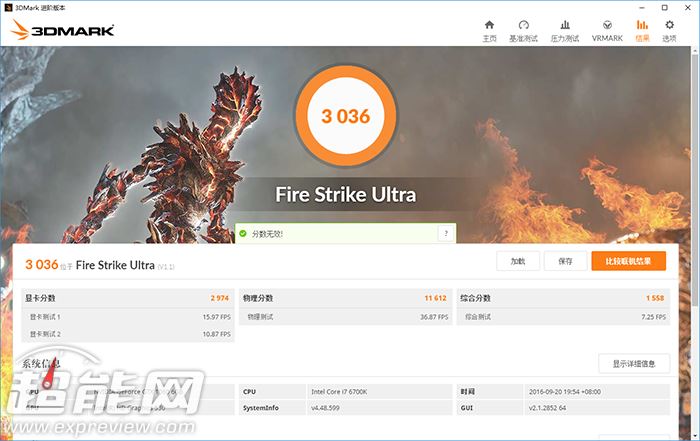Open the 选项 options gear icon
The height and width of the screenshot is (441, 700).
coord(669,25)
